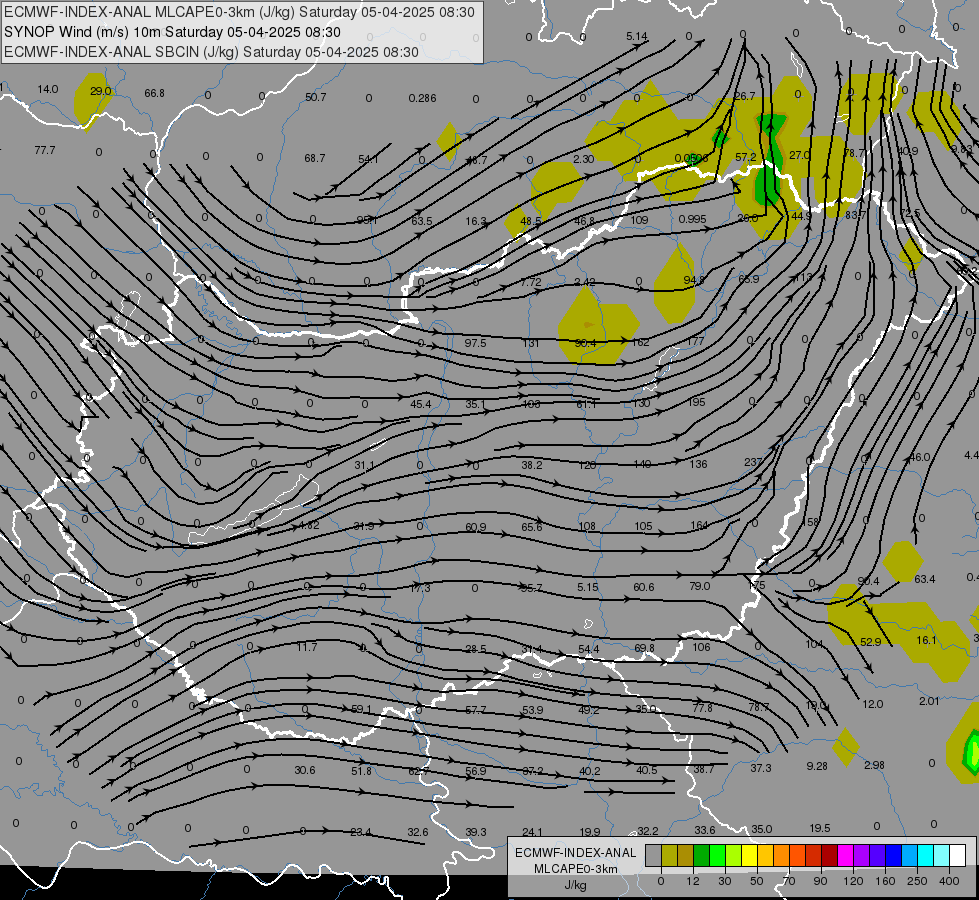Select the magenta swatch in the color scale

846,856
